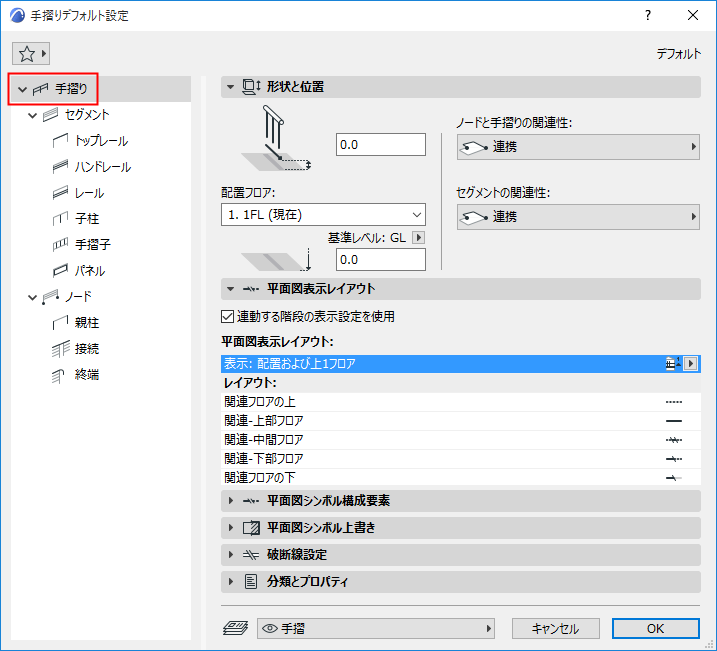Click the help question mark button
The width and height of the screenshot is (717, 651).
pos(648,16)
